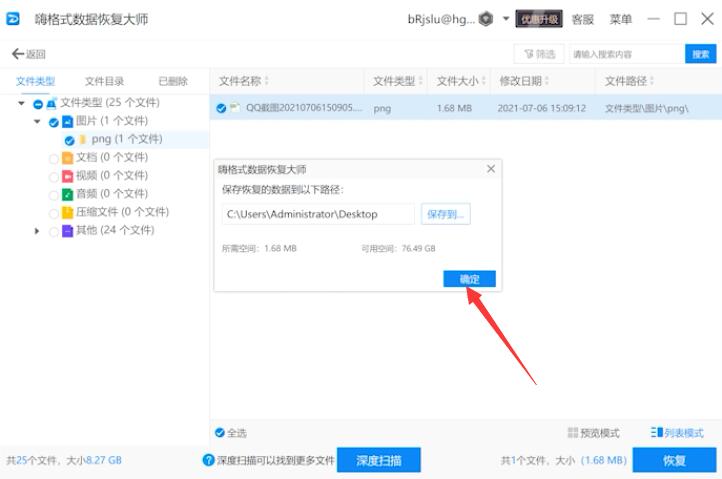722x479 pixels.
Task: Click the 确定 confirm button in dialog
Action: (x=469, y=279)
